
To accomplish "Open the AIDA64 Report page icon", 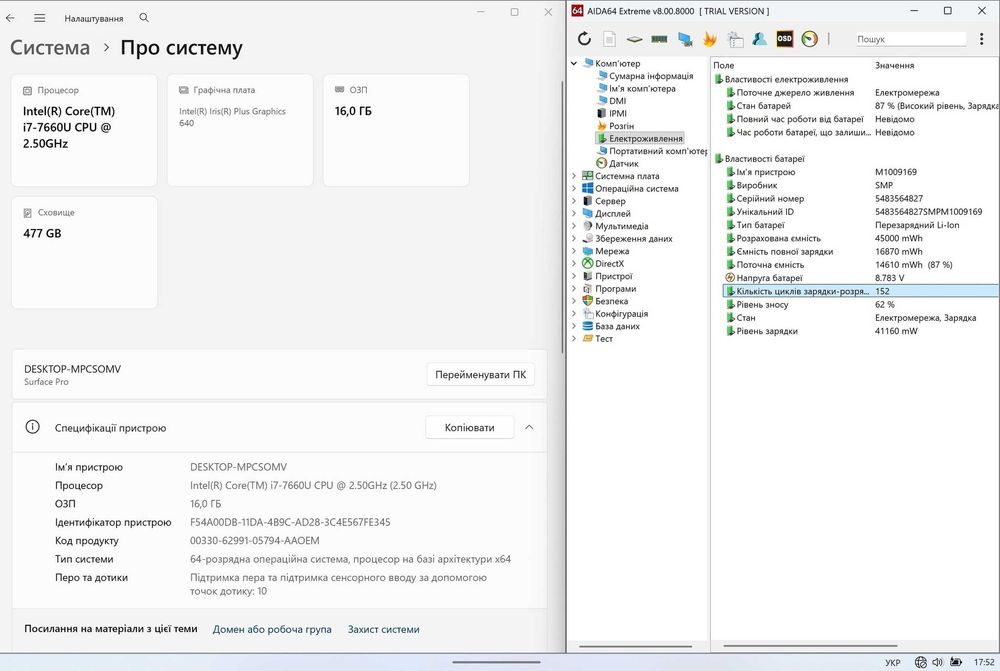I will click(x=609, y=39).
